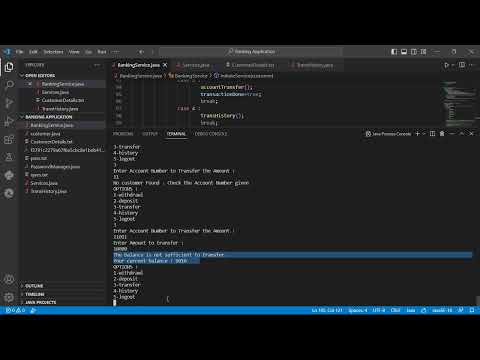Click the Banking Application command center search
Image resolution: width=480 pixels, height=360 pixels.
(251, 52)
